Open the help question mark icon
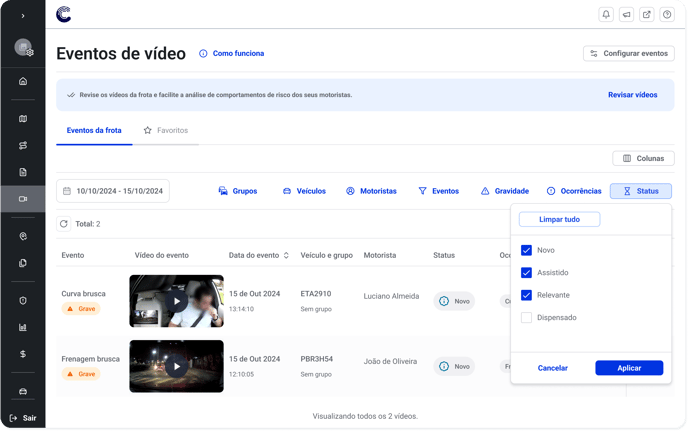Viewport: 688px width, 431px height. click(667, 15)
